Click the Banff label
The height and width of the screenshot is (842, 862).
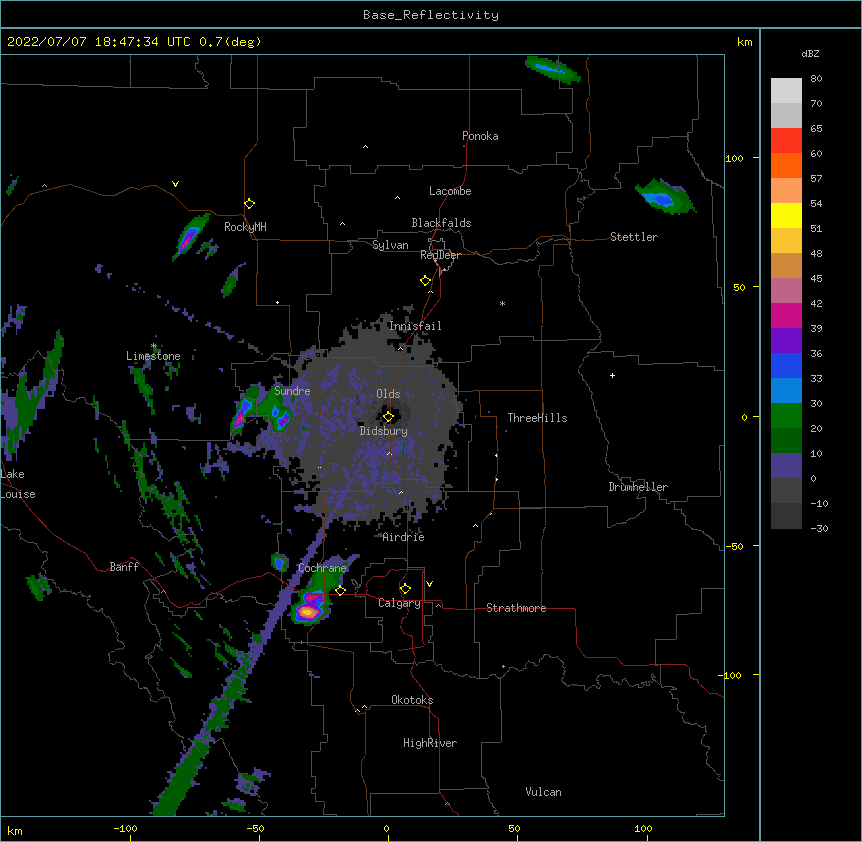(124, 567)
